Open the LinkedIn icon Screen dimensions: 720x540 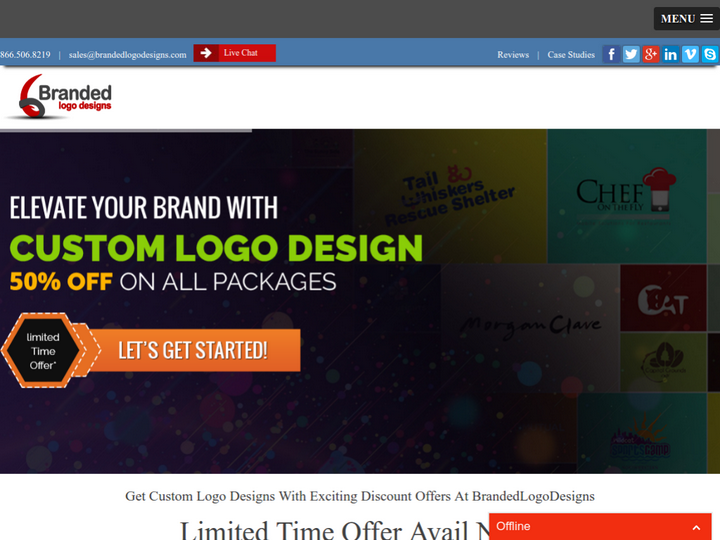tap(670, 54)
